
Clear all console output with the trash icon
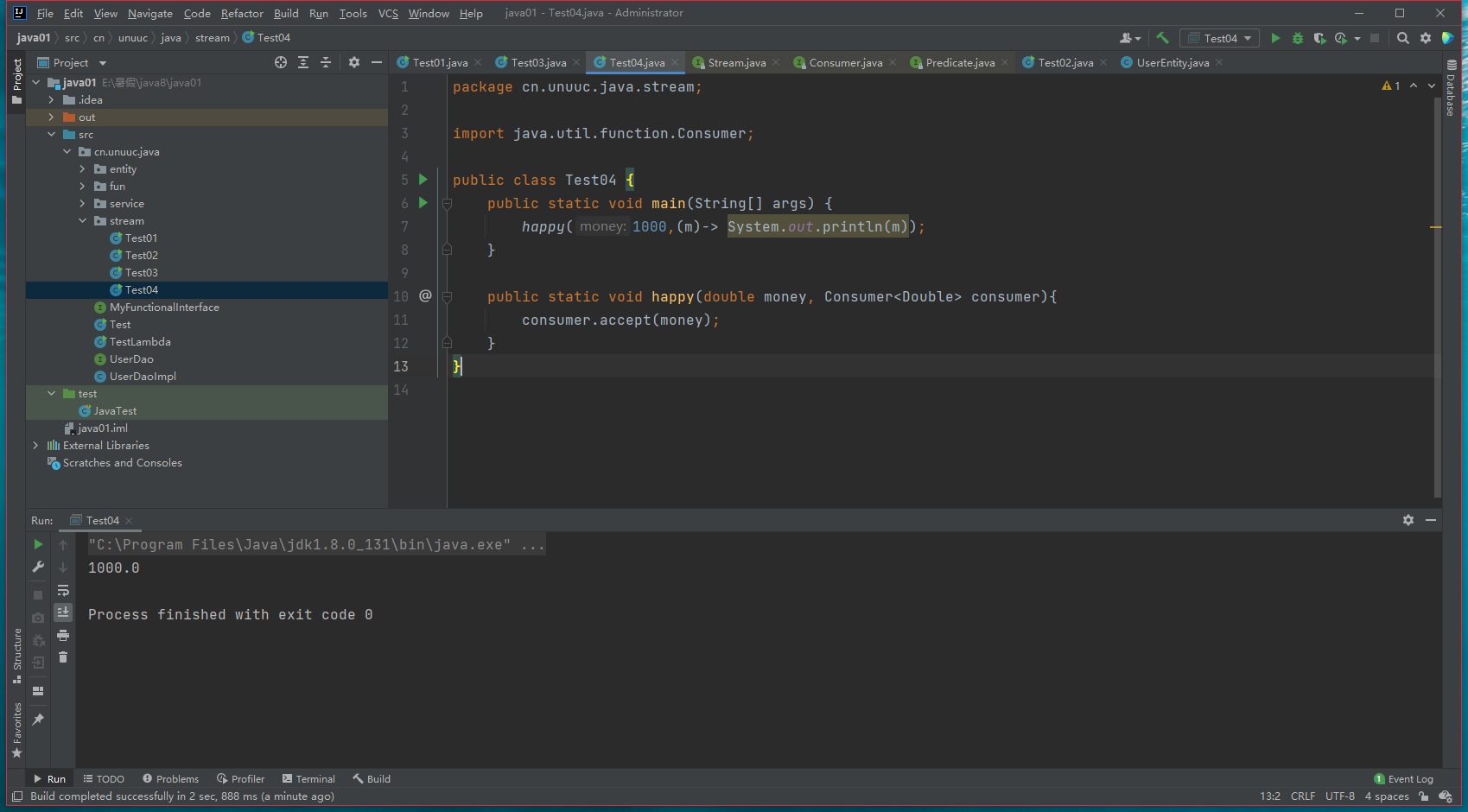63,657
